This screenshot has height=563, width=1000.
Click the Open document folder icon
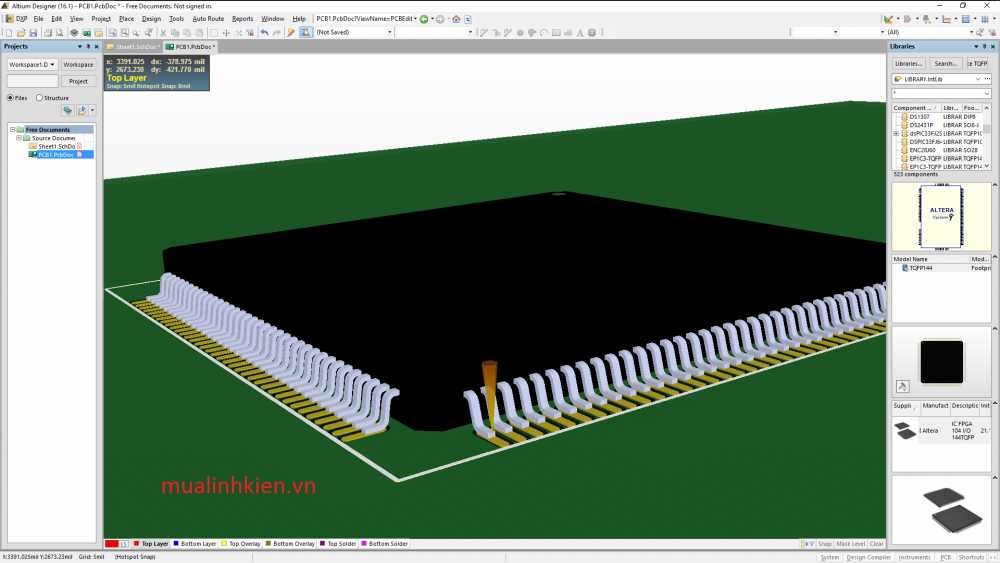tap(19, 33)
